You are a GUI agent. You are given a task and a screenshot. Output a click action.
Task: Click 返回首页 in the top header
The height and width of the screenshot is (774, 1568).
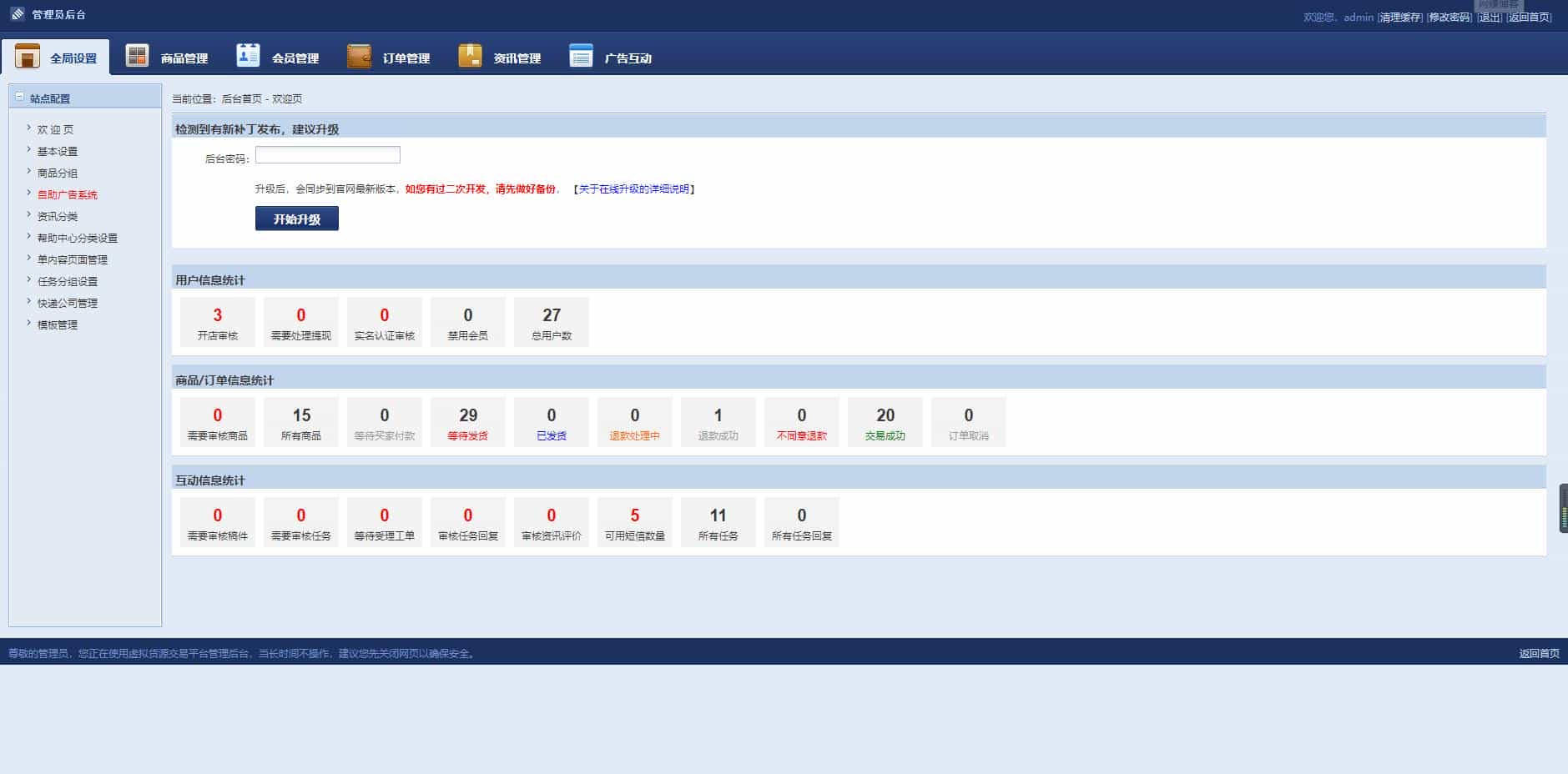(x=1530, y=17)
